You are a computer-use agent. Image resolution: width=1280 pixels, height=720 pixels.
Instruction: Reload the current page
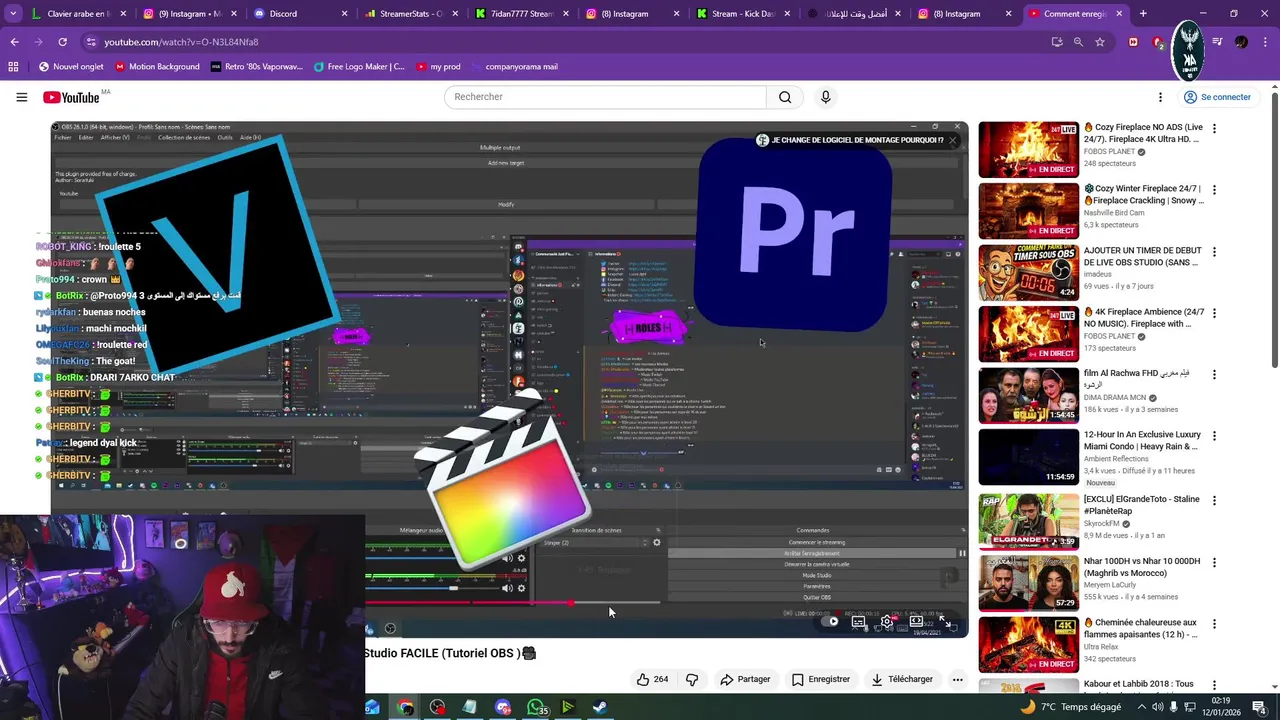(62, 42)
